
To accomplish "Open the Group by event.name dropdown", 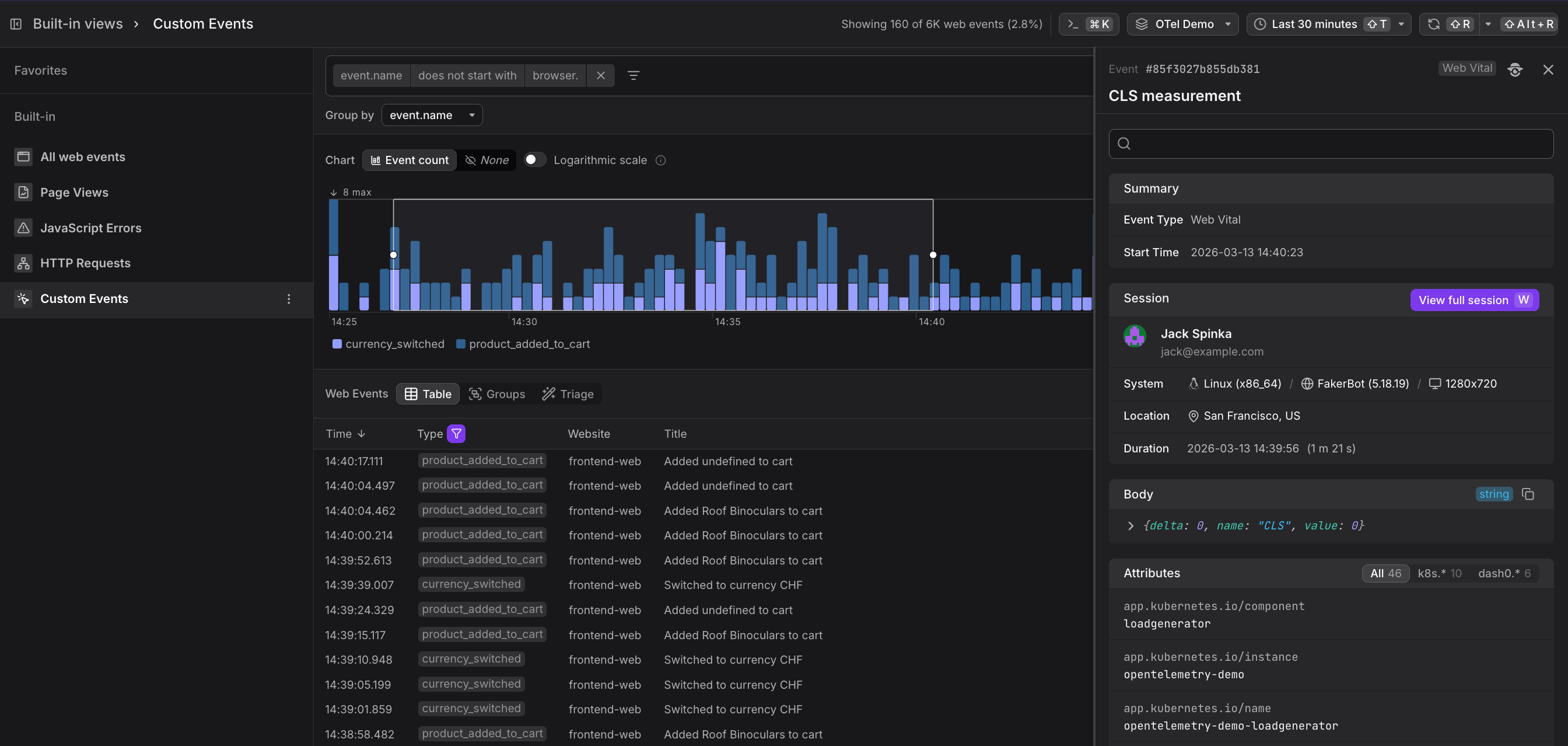I will click(x=432, y=114).
